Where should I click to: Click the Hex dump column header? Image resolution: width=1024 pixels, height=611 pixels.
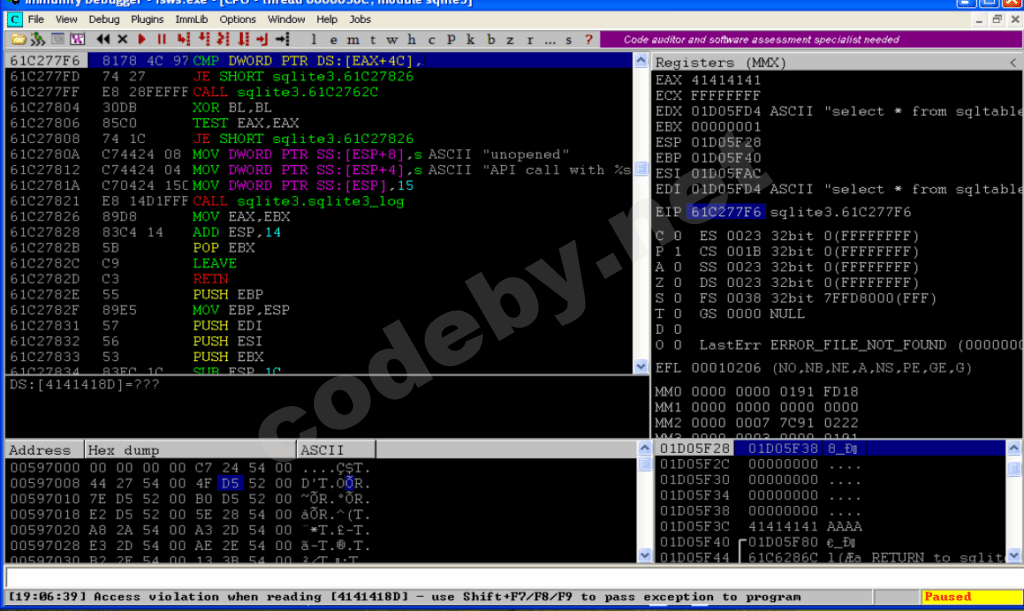tap(190, 450)
